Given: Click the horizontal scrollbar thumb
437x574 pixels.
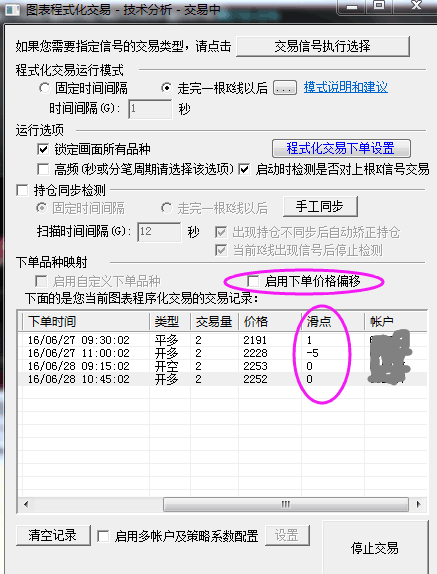Looking at the screenshot, I should tap(286, 504).
